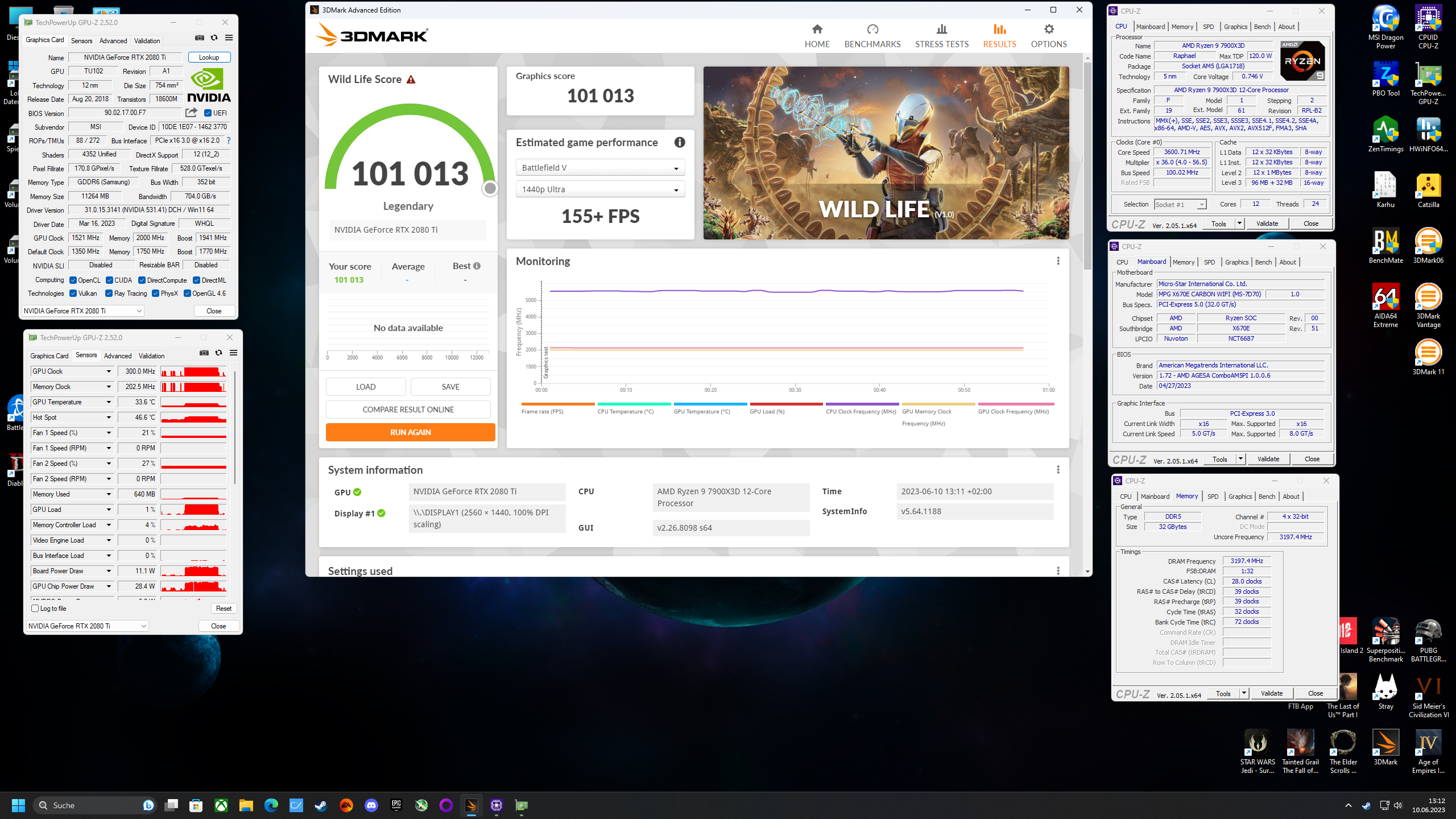The height and width of the screenshot is (819, 1456).
Task: Click COMPARE RESULT ONLINE button
Action: click(x=408, y=409)
